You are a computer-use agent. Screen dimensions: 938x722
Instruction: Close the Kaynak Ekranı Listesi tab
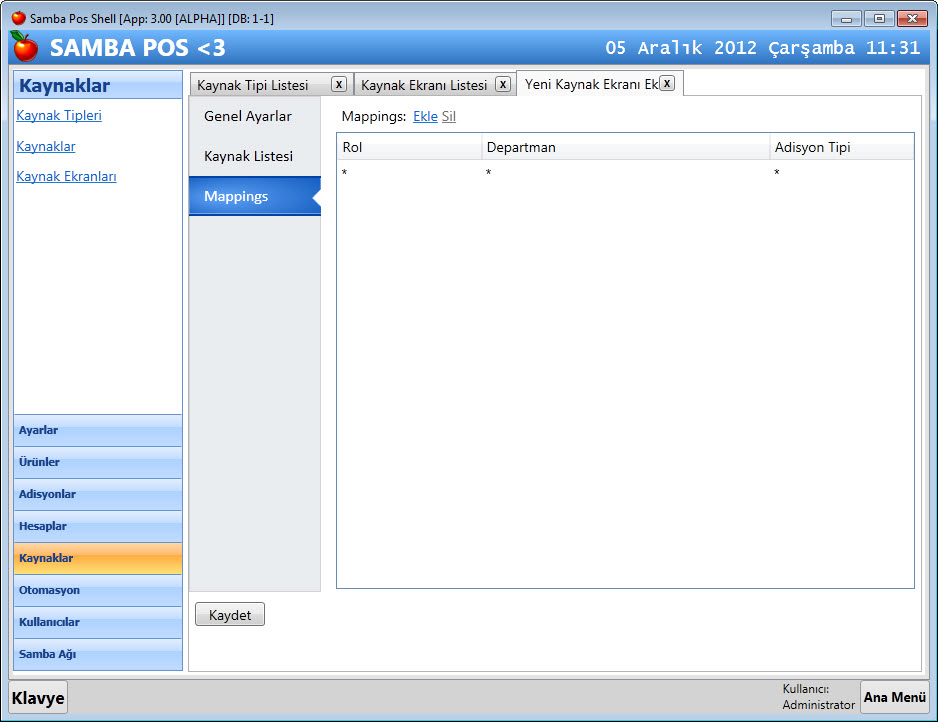coord(502,84)
